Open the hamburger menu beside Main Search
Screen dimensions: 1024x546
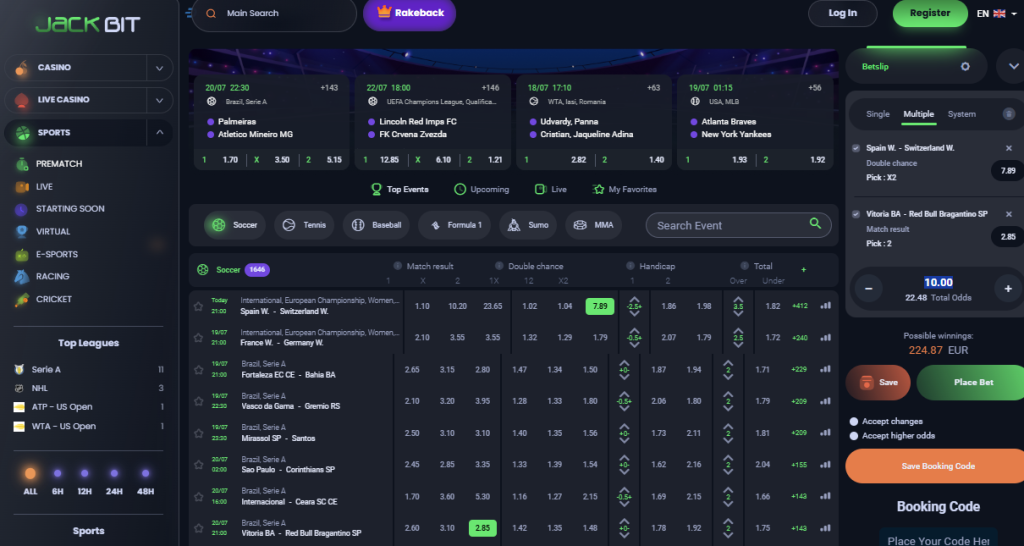(x=189, y=14)
